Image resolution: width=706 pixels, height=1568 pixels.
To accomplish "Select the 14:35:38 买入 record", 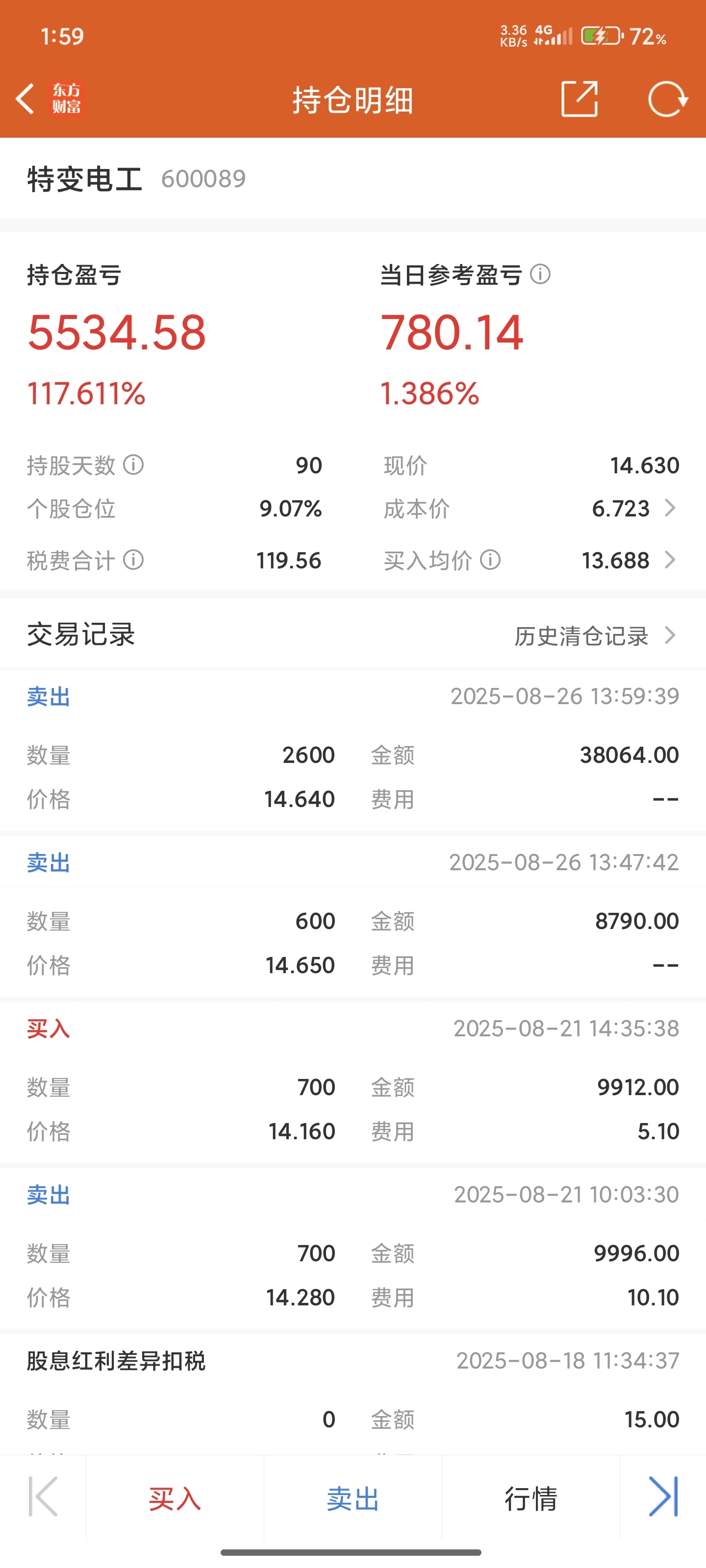I will pos(353,1082).
